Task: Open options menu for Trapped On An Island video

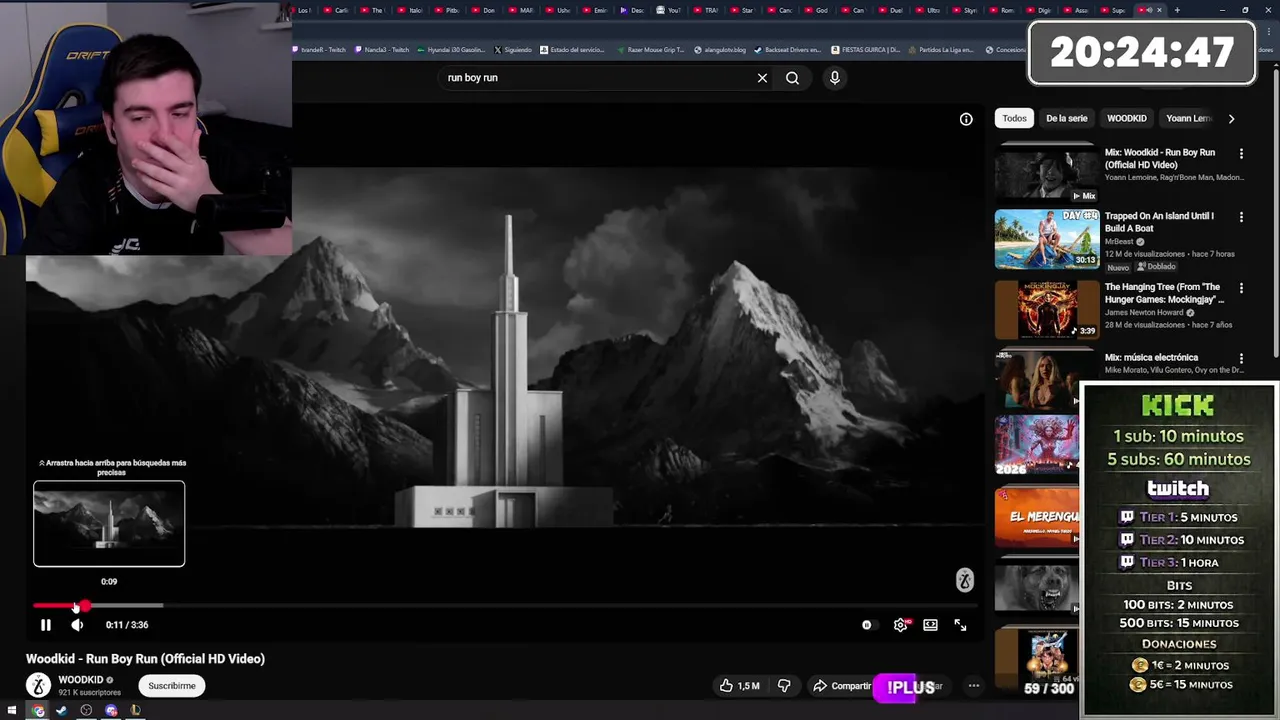Action: 1241,217
